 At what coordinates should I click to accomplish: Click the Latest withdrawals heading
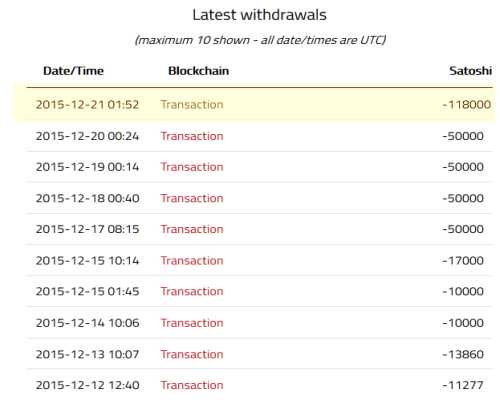pos(259,15)
